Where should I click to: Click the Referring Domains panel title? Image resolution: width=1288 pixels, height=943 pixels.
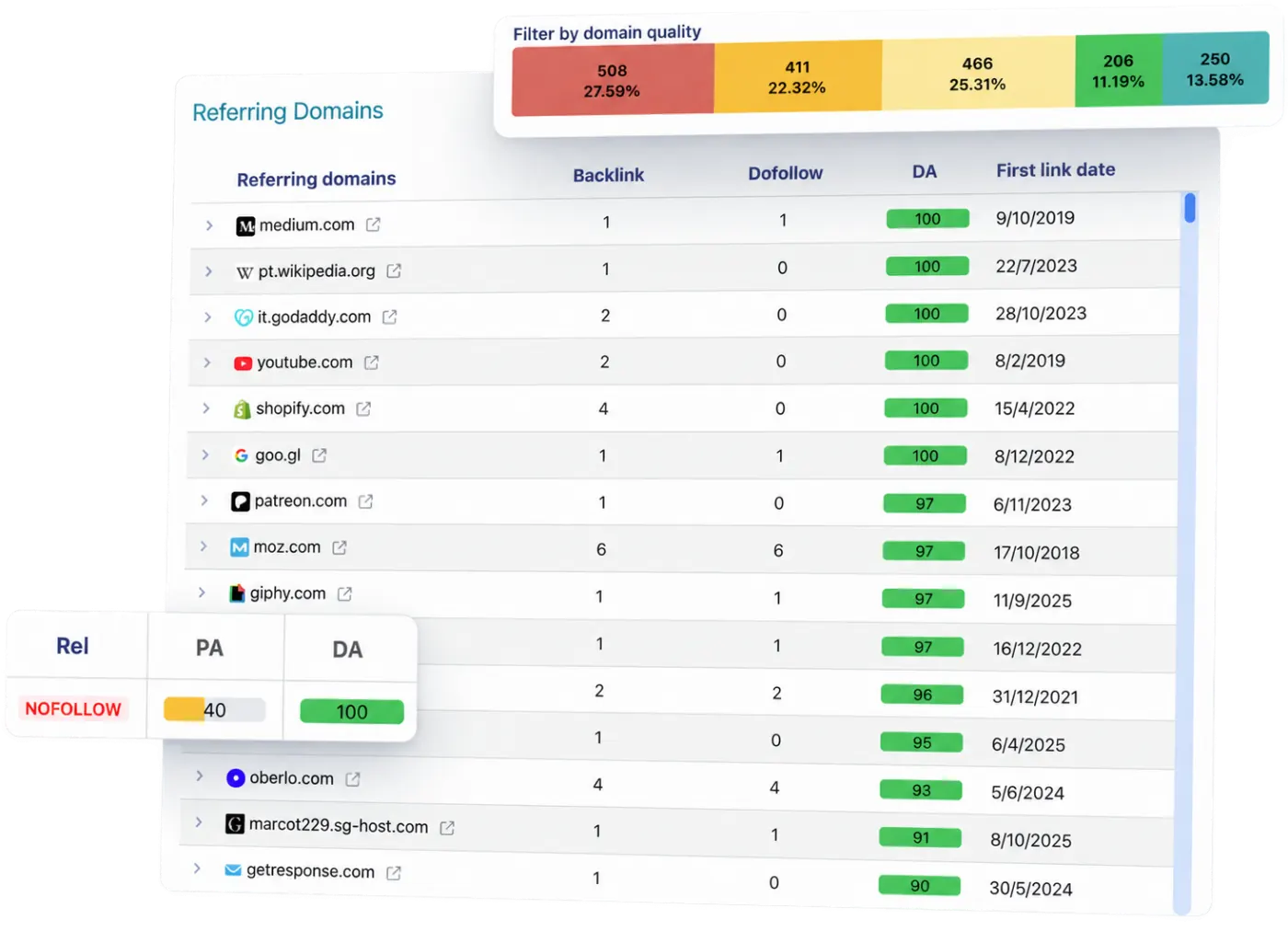(x=288, y=111)
